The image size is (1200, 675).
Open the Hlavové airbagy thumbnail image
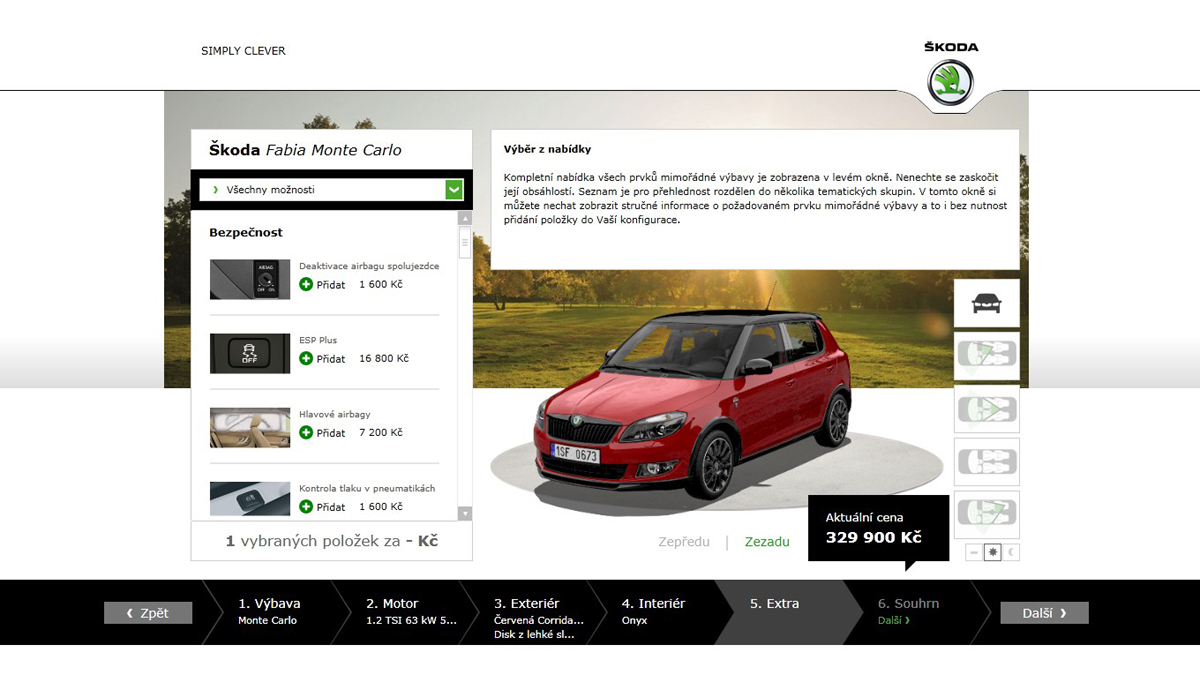click(250, 427)
